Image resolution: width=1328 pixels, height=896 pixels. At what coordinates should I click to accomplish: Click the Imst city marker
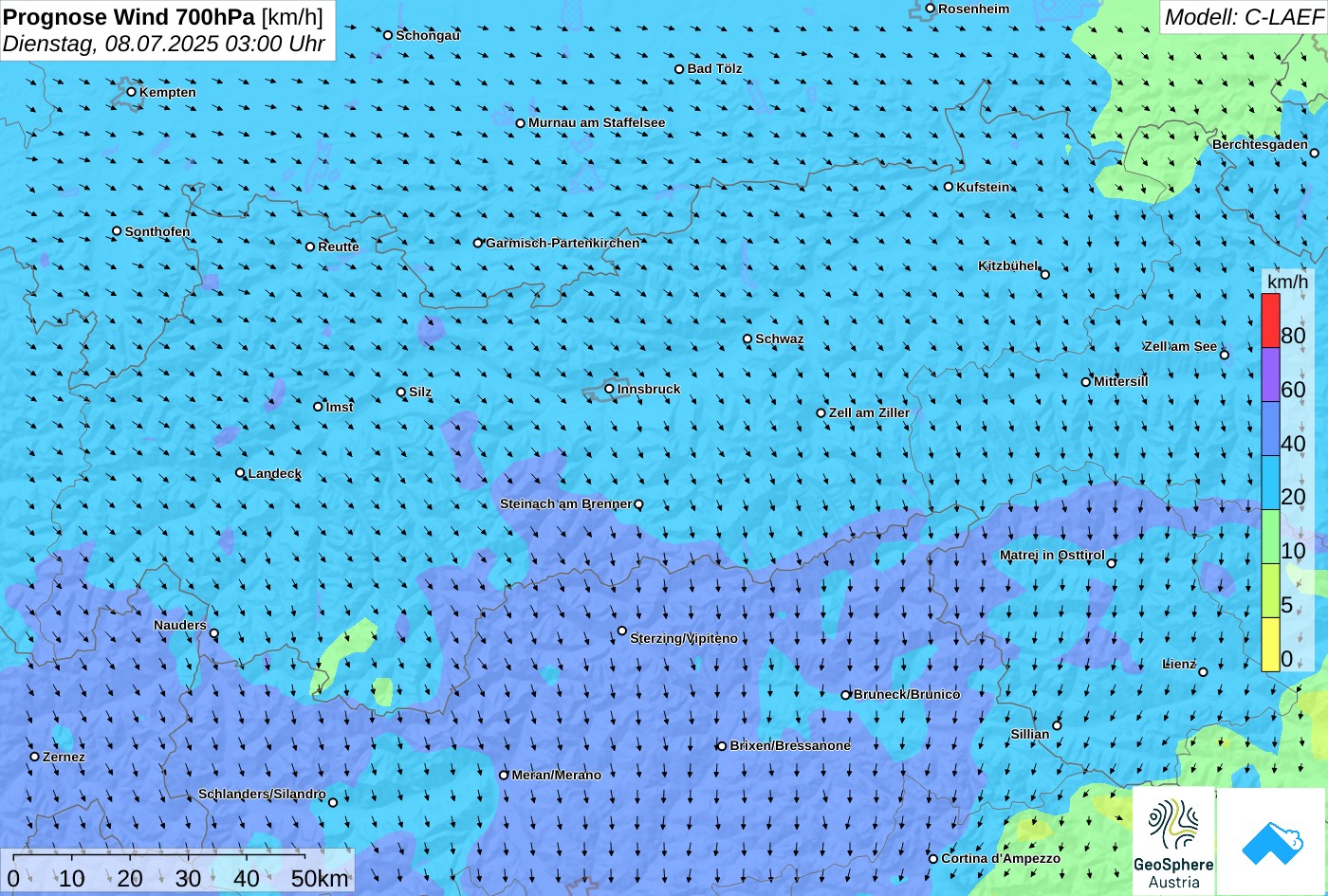point(318,407)
